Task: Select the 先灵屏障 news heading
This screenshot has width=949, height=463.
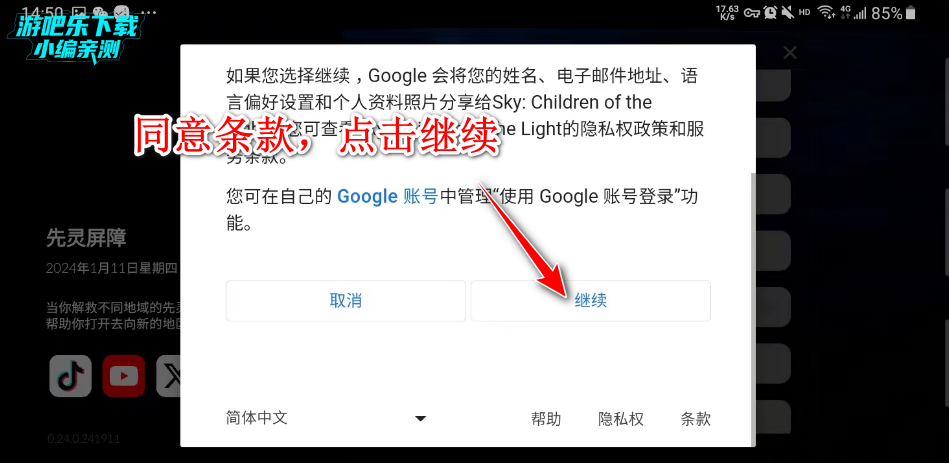Action: click(87, 238)
